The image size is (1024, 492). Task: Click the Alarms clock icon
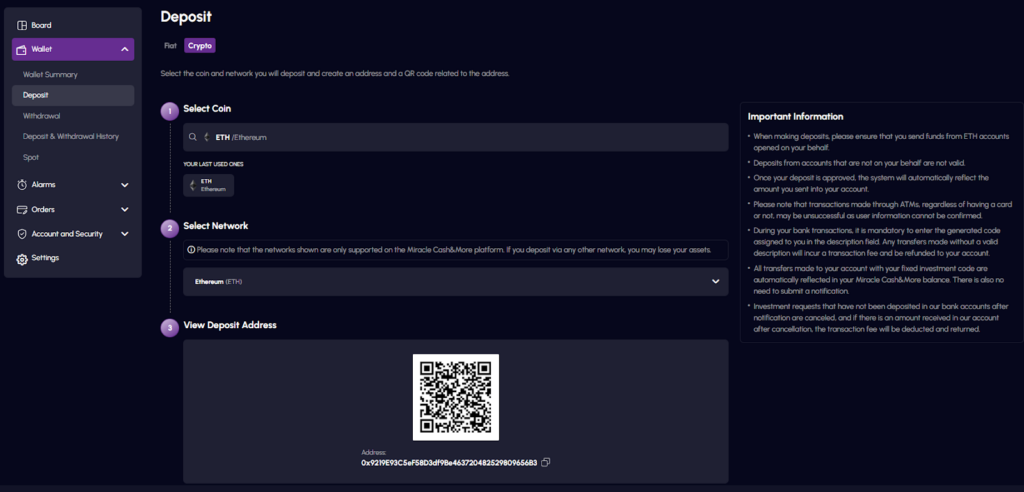pyautogui.click(x=22, y=185)
